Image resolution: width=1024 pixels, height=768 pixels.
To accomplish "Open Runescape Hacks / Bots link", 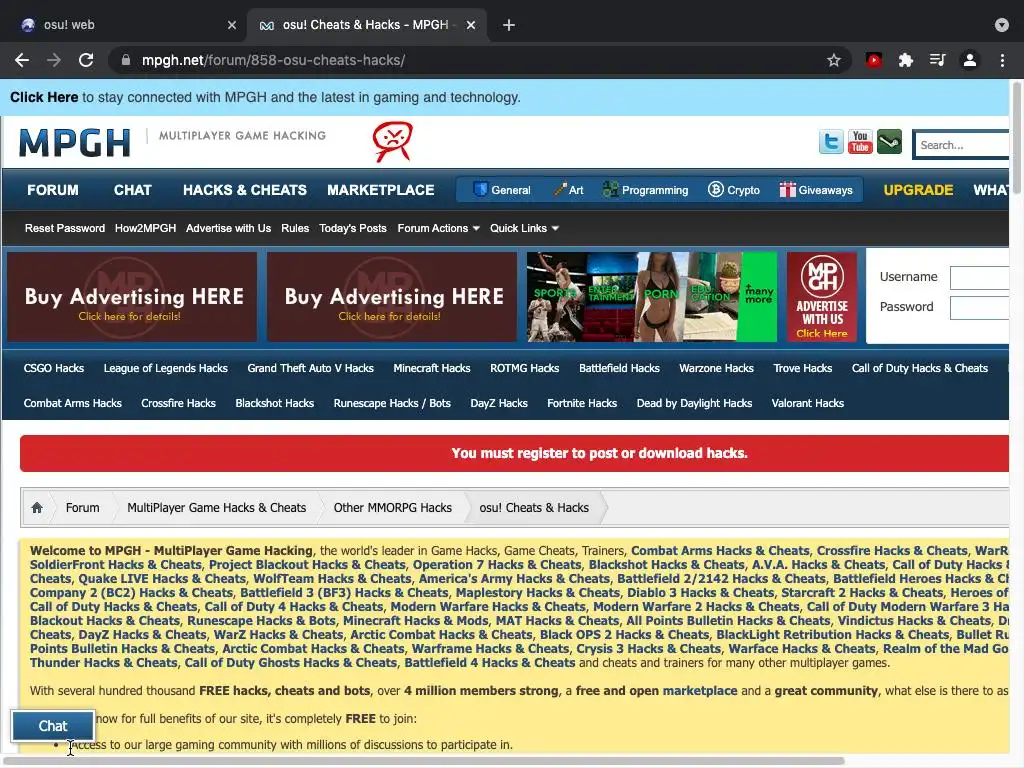I will [x=392, y=404].
